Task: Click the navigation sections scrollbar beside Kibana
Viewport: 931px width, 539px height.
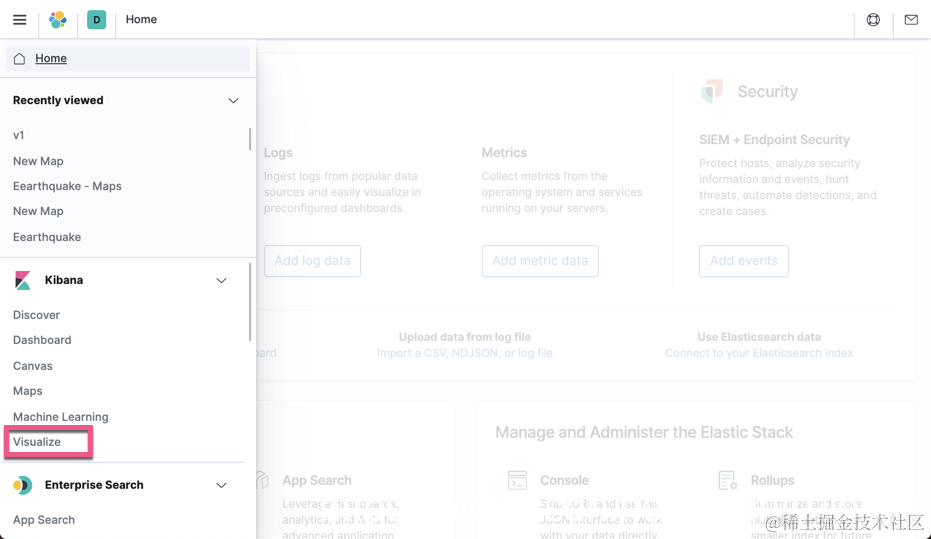Action: coord(250,302)
